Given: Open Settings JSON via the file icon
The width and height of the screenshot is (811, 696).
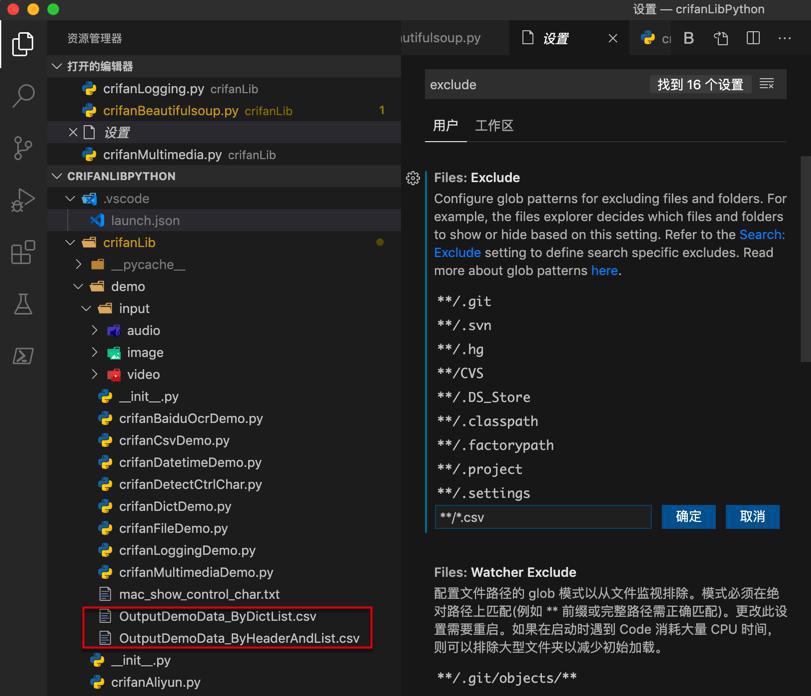Looking at the screenshot, I should [x=720, y=38].
